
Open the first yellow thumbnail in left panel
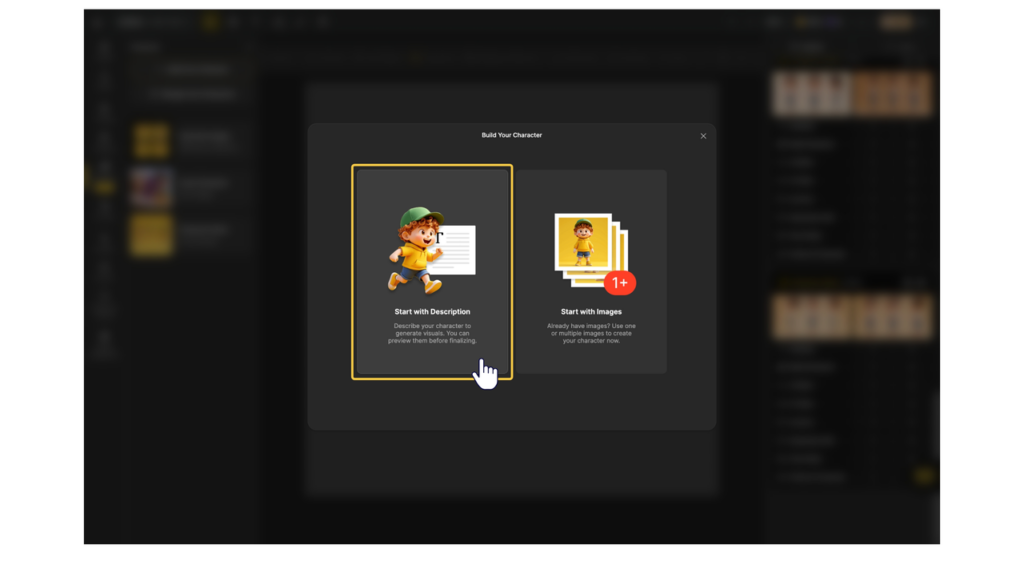(151, 140)
